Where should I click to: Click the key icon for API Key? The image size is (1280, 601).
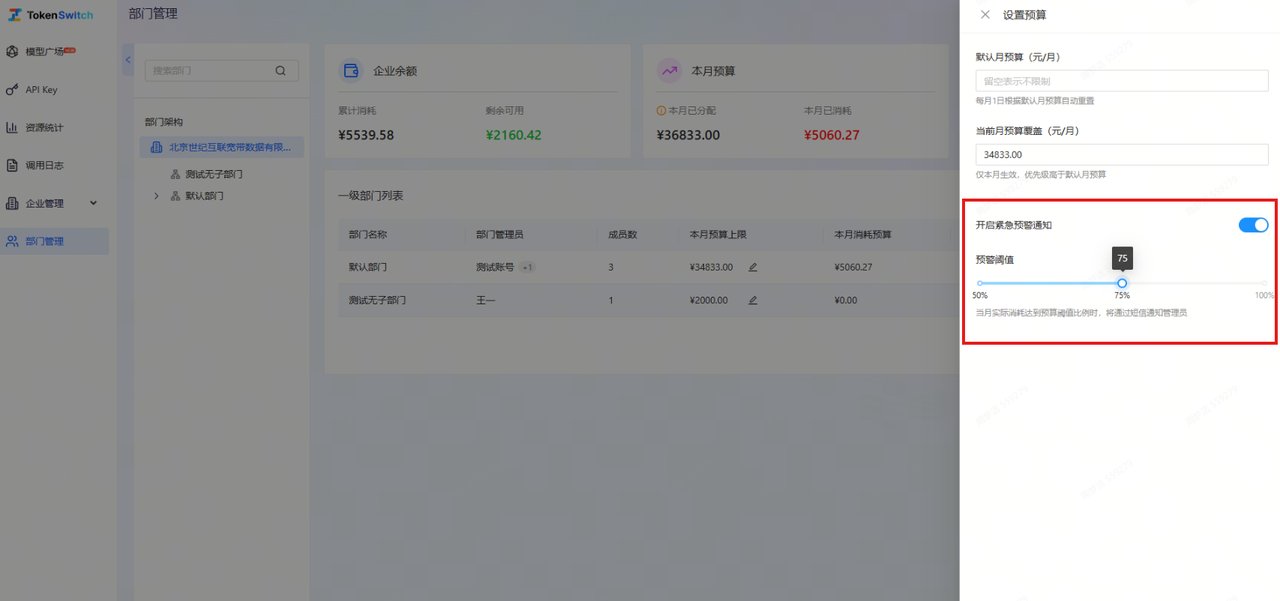[12, 89]
